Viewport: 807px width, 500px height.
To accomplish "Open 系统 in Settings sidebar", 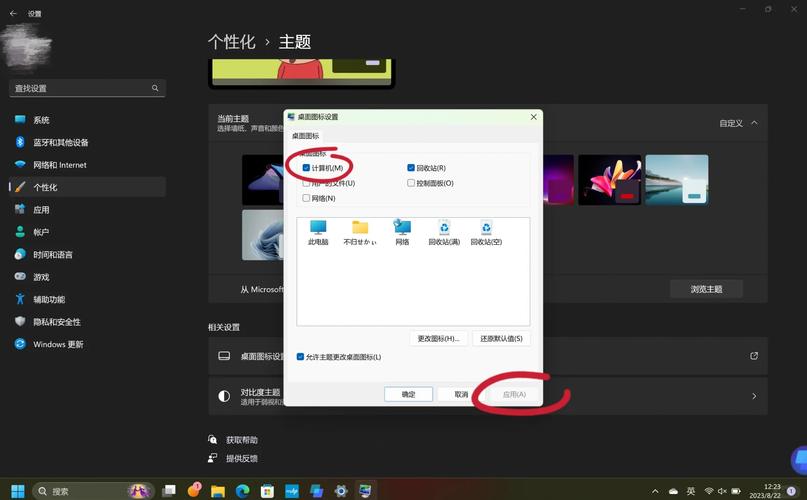I will 87,120.
